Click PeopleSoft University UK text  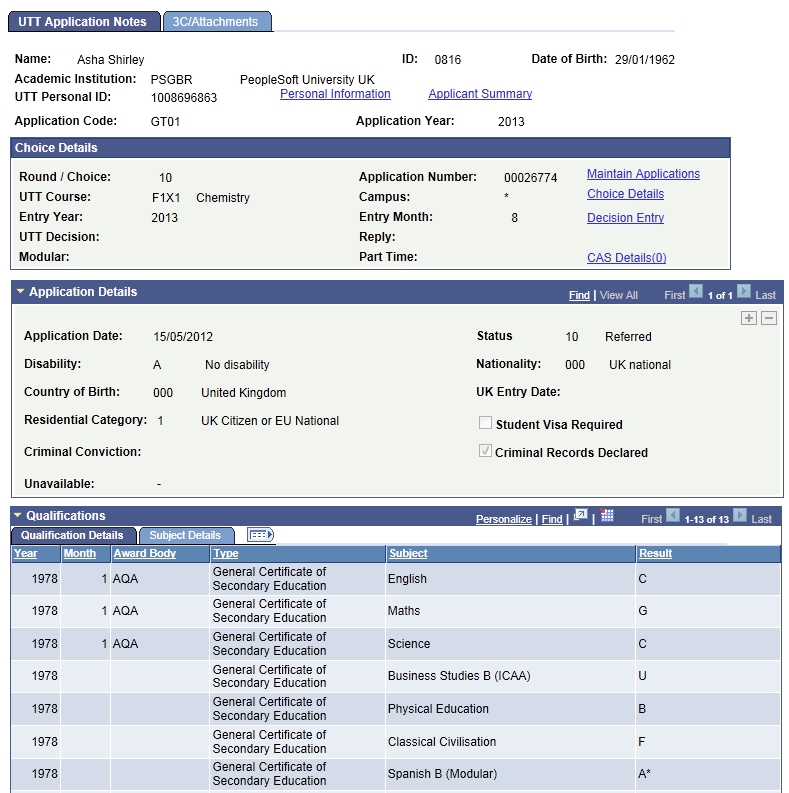click(x=308, y=80)
